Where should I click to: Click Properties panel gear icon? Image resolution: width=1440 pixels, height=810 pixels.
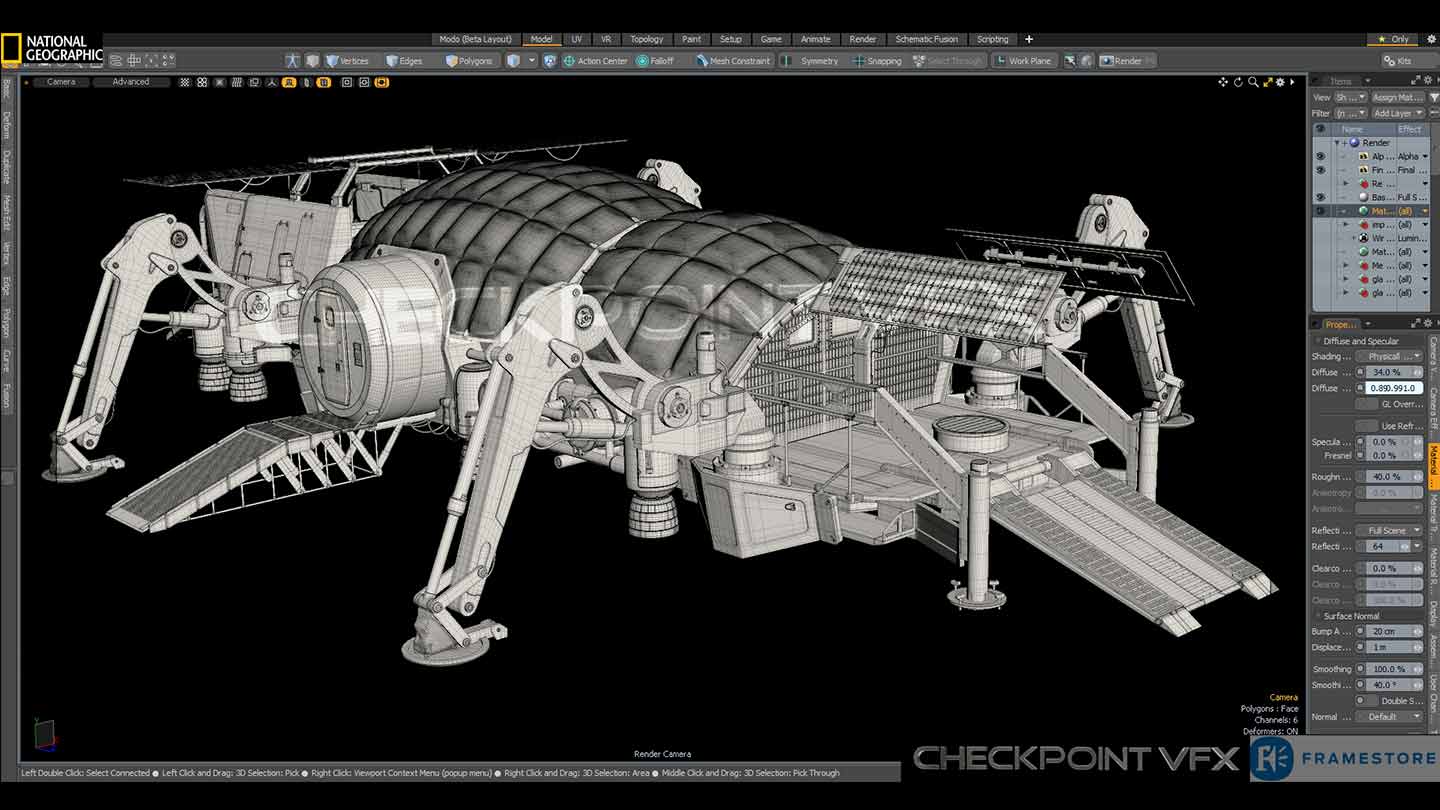pos(1430,324)
